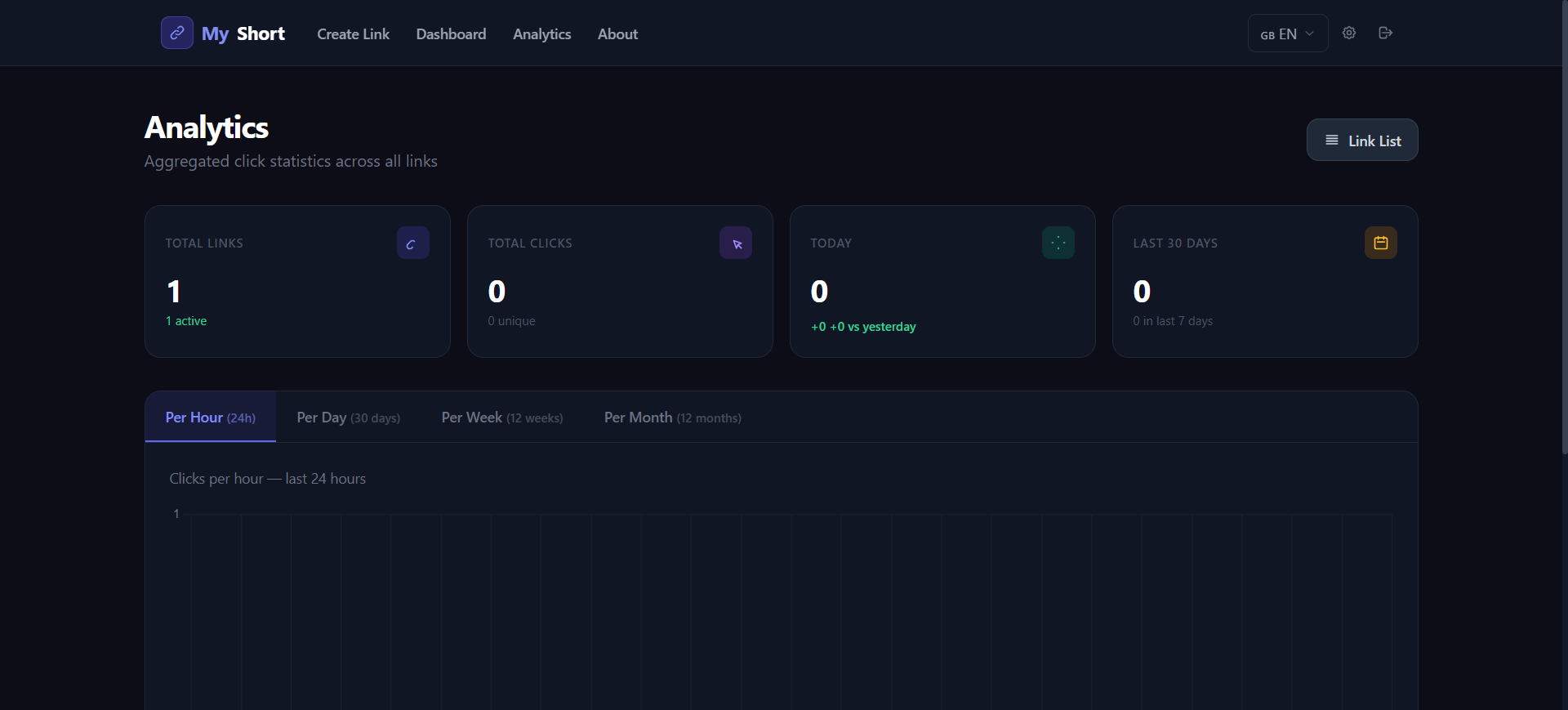
Task: Click the My Short brand name
Action: pyautogui.click(x=243, y=33)
